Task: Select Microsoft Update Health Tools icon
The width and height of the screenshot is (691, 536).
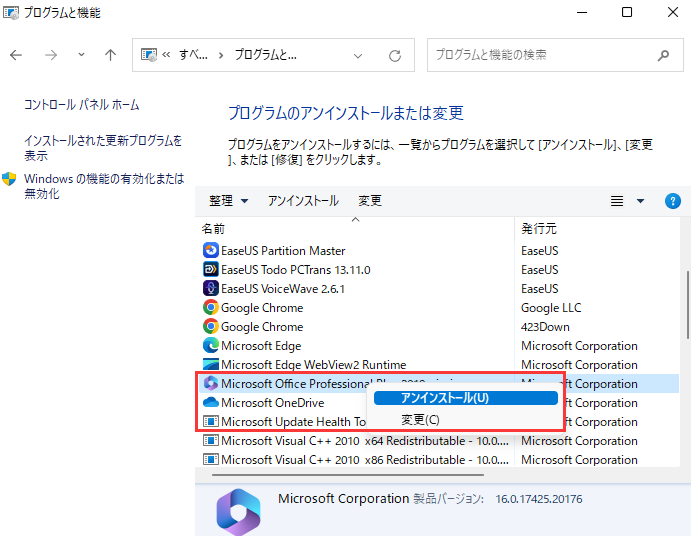Action: 211,421
